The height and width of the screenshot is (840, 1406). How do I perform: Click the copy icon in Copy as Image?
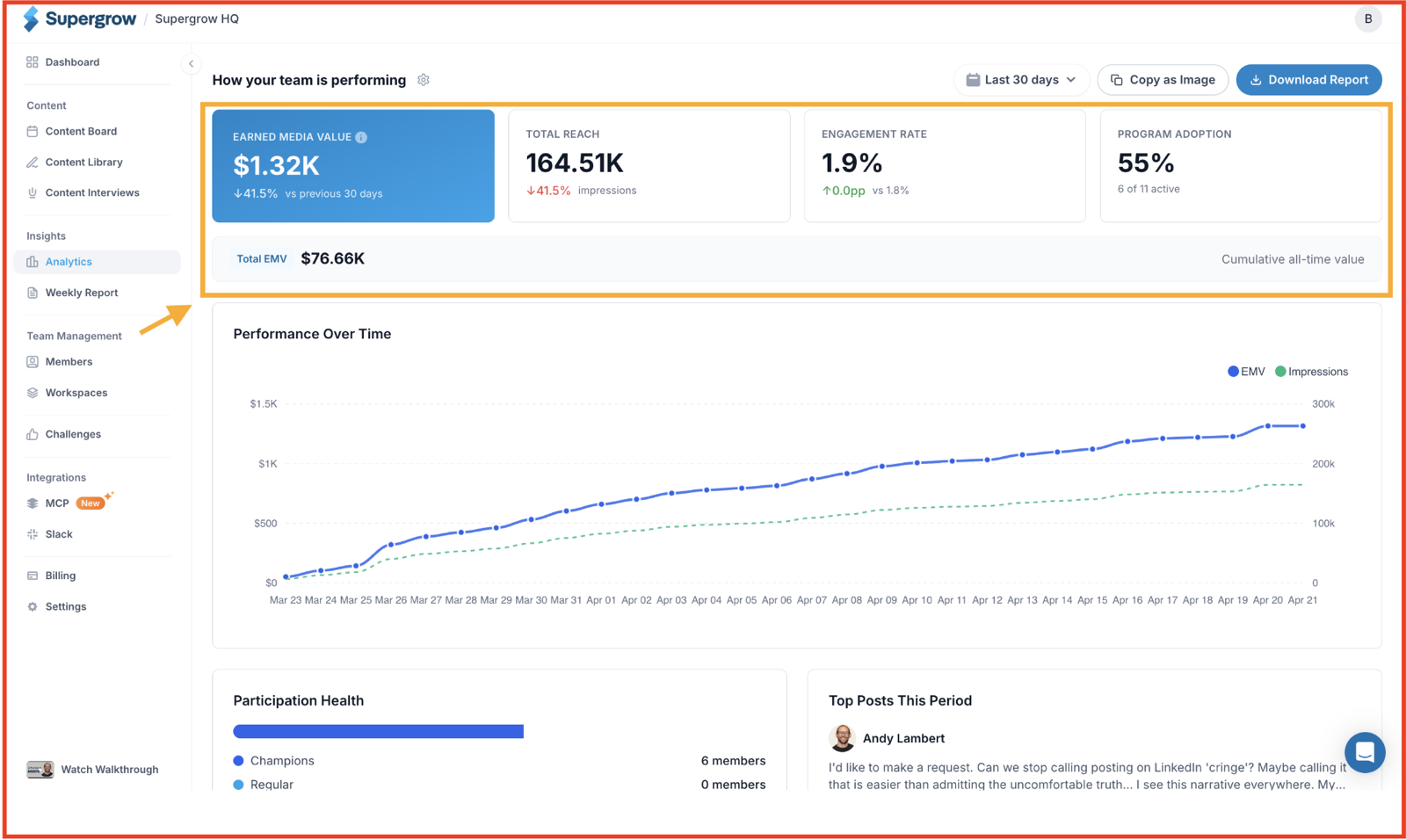tap(1117, 80)
